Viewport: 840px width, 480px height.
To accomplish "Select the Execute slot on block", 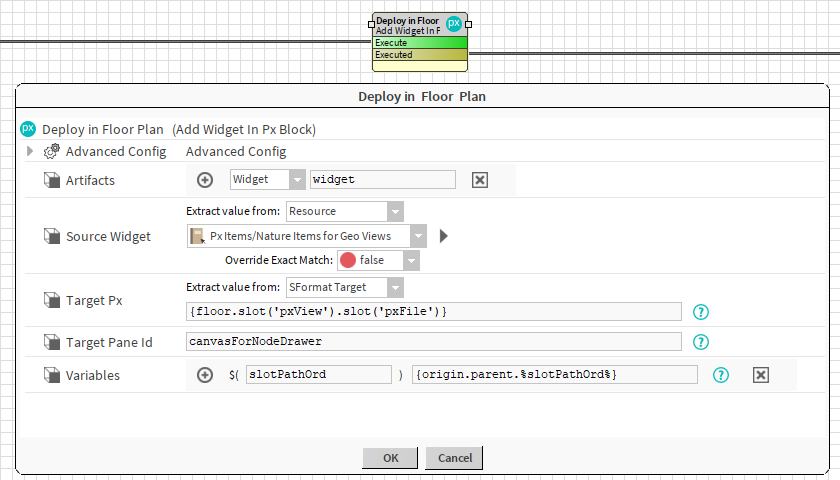I will (x=419, y=43).
